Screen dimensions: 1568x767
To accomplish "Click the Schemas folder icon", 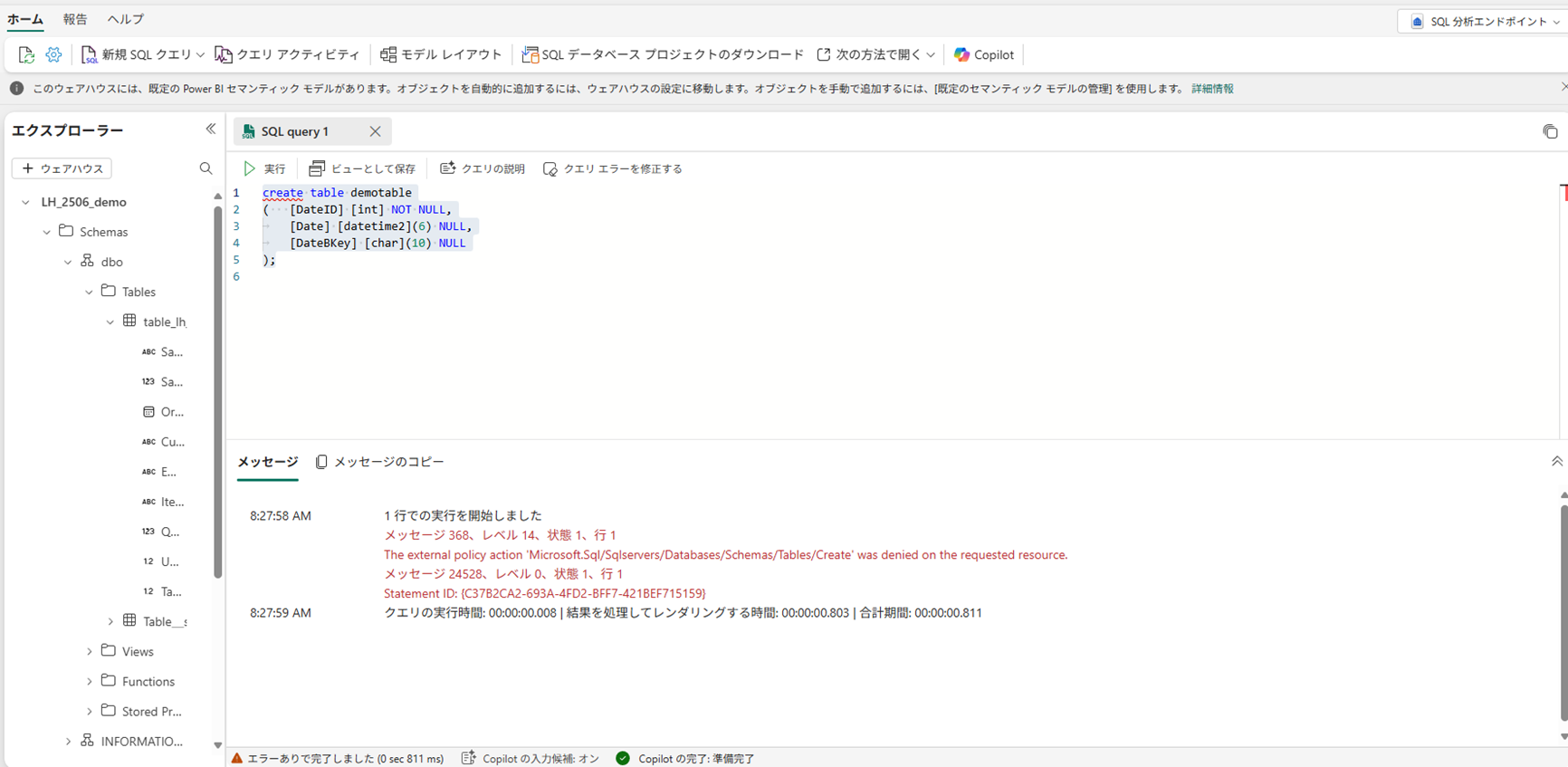I will (66, 232).
